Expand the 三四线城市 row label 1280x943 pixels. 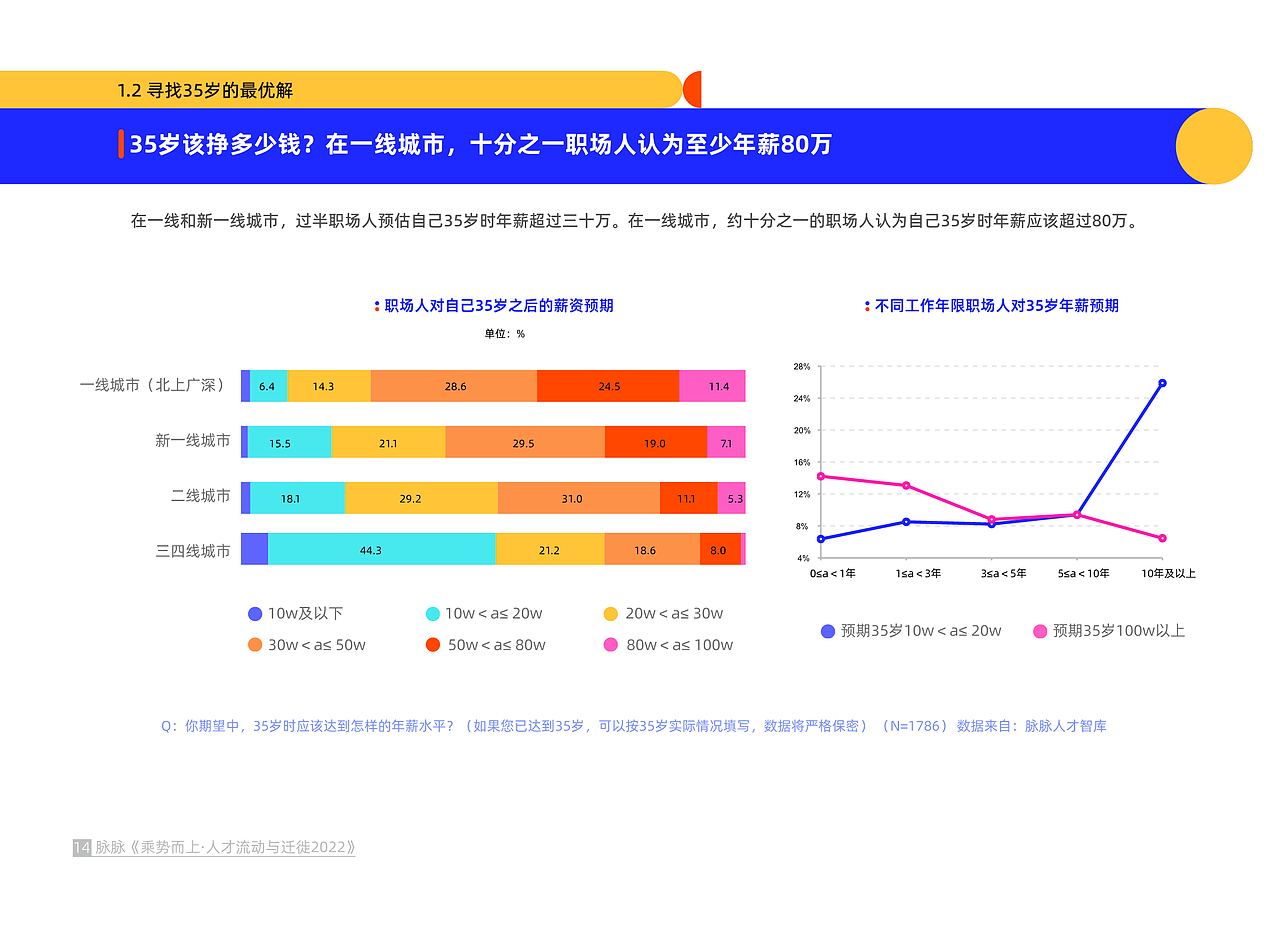coord(193,549)
